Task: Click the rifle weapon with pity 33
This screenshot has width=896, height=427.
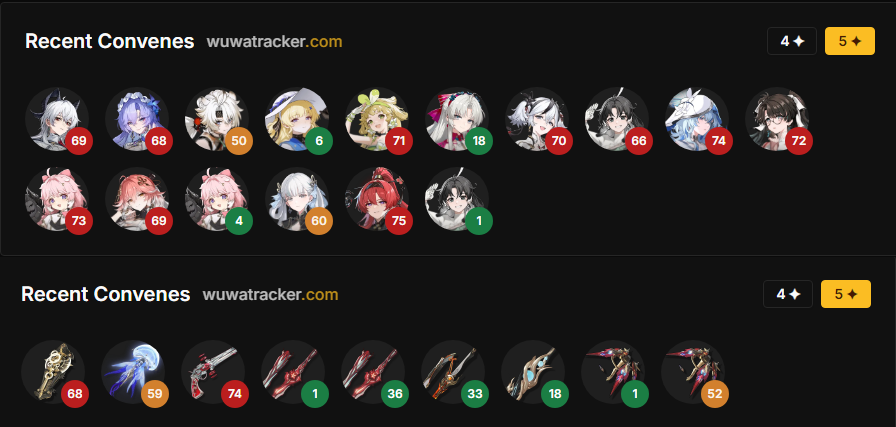Action: pos(453,372)
